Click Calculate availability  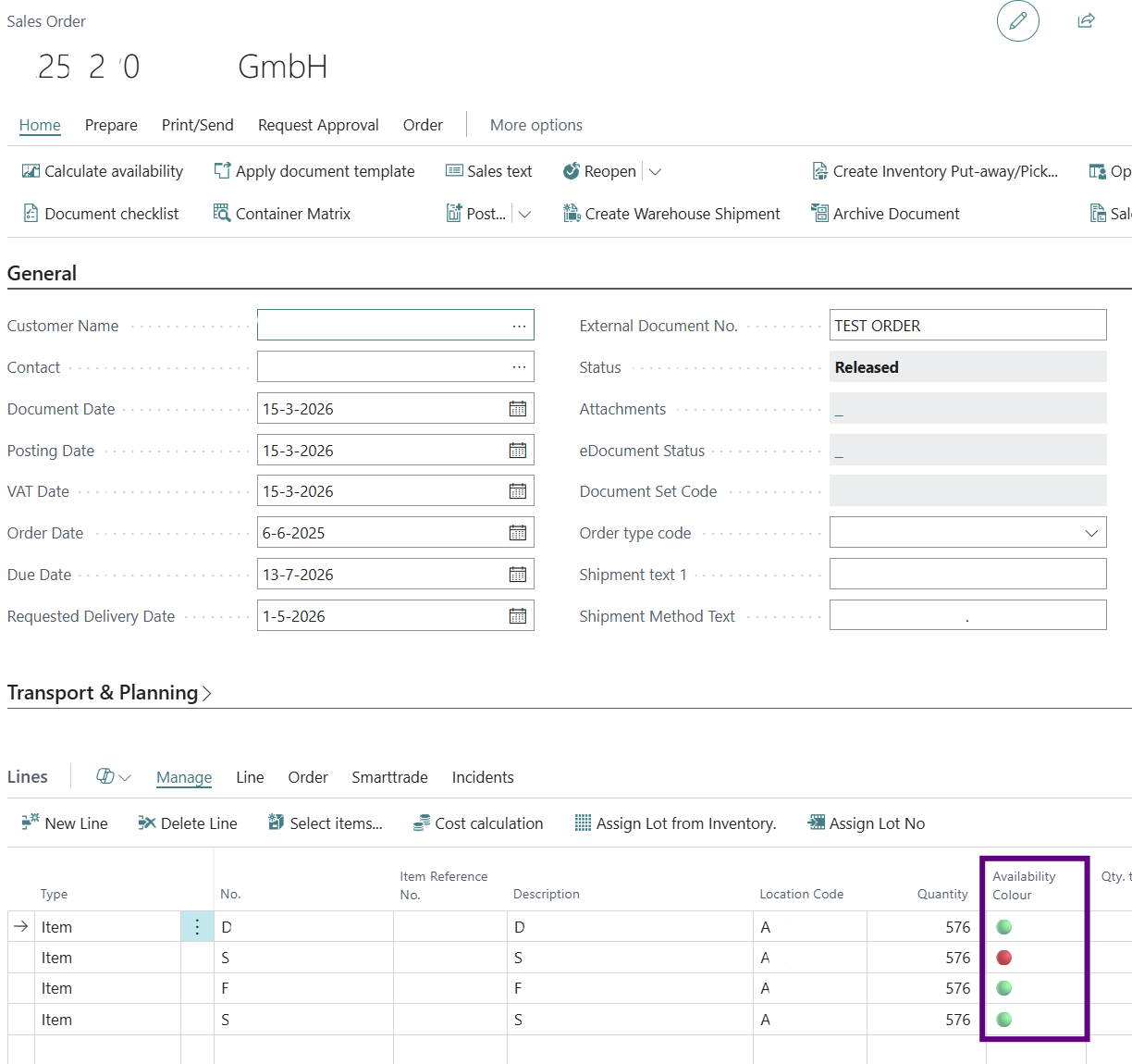pos(103,171)
